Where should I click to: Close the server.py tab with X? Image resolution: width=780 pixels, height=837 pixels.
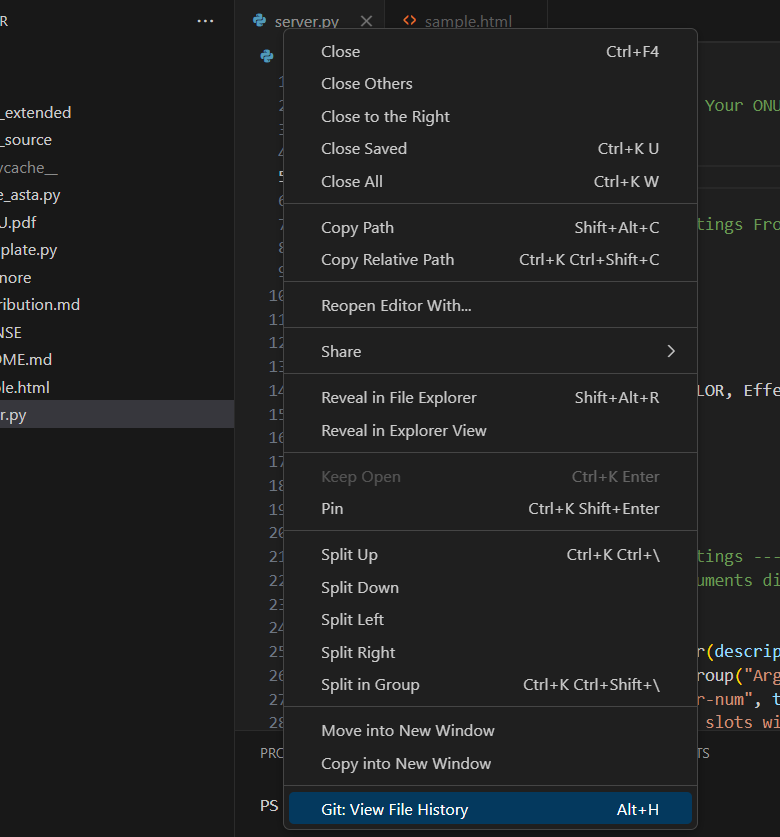366,21
